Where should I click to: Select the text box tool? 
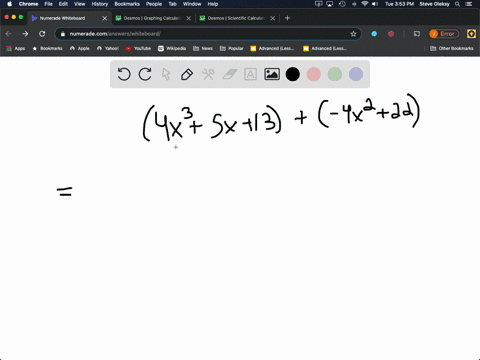coord(250,74)
